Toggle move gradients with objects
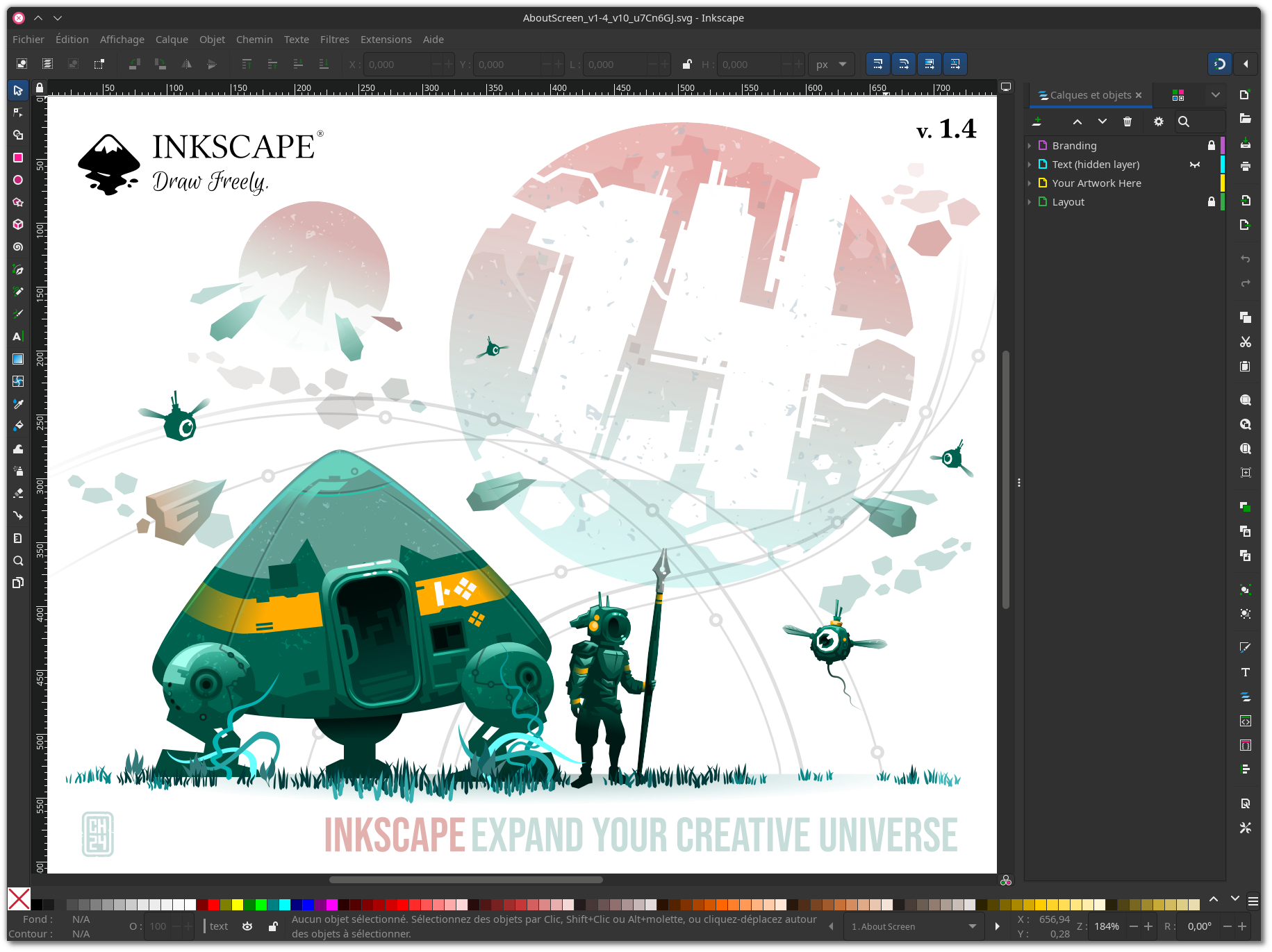The width and height of the screenshot is (1272, 952). tap(930, 64)
